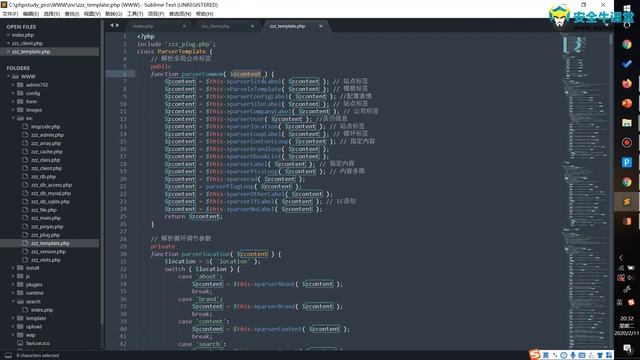The width and height of the screenshot is (640, 360).
Task: Open zzz_pinyin.php in the sidebar
Action: (x=47, y=227)
